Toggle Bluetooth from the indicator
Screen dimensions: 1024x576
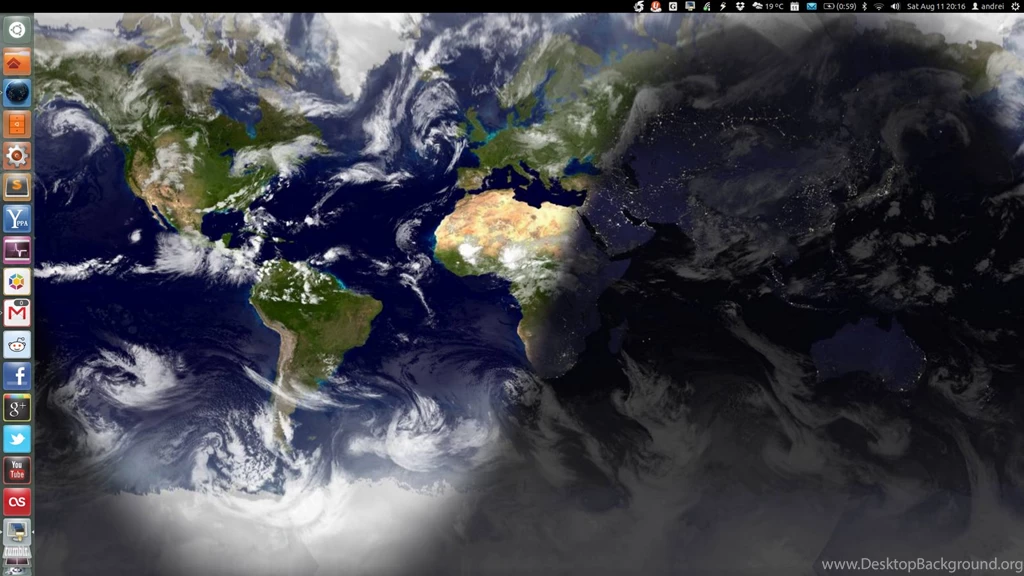866,7
